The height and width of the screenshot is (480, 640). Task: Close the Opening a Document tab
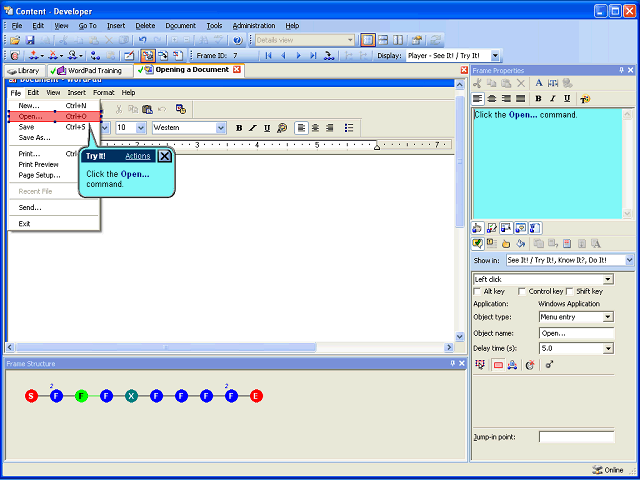click(x=236, y=70)
